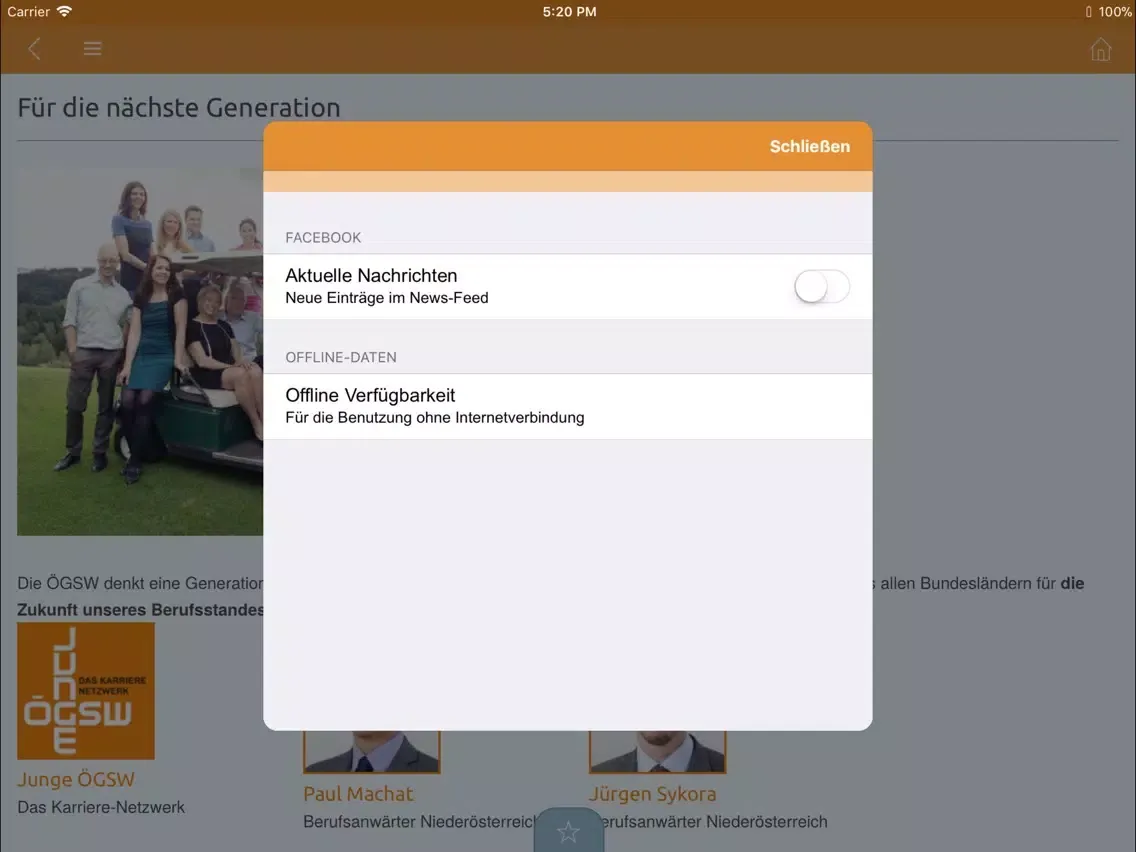
Task: Click the battery 100% indicator
Action: [1108, 12]
